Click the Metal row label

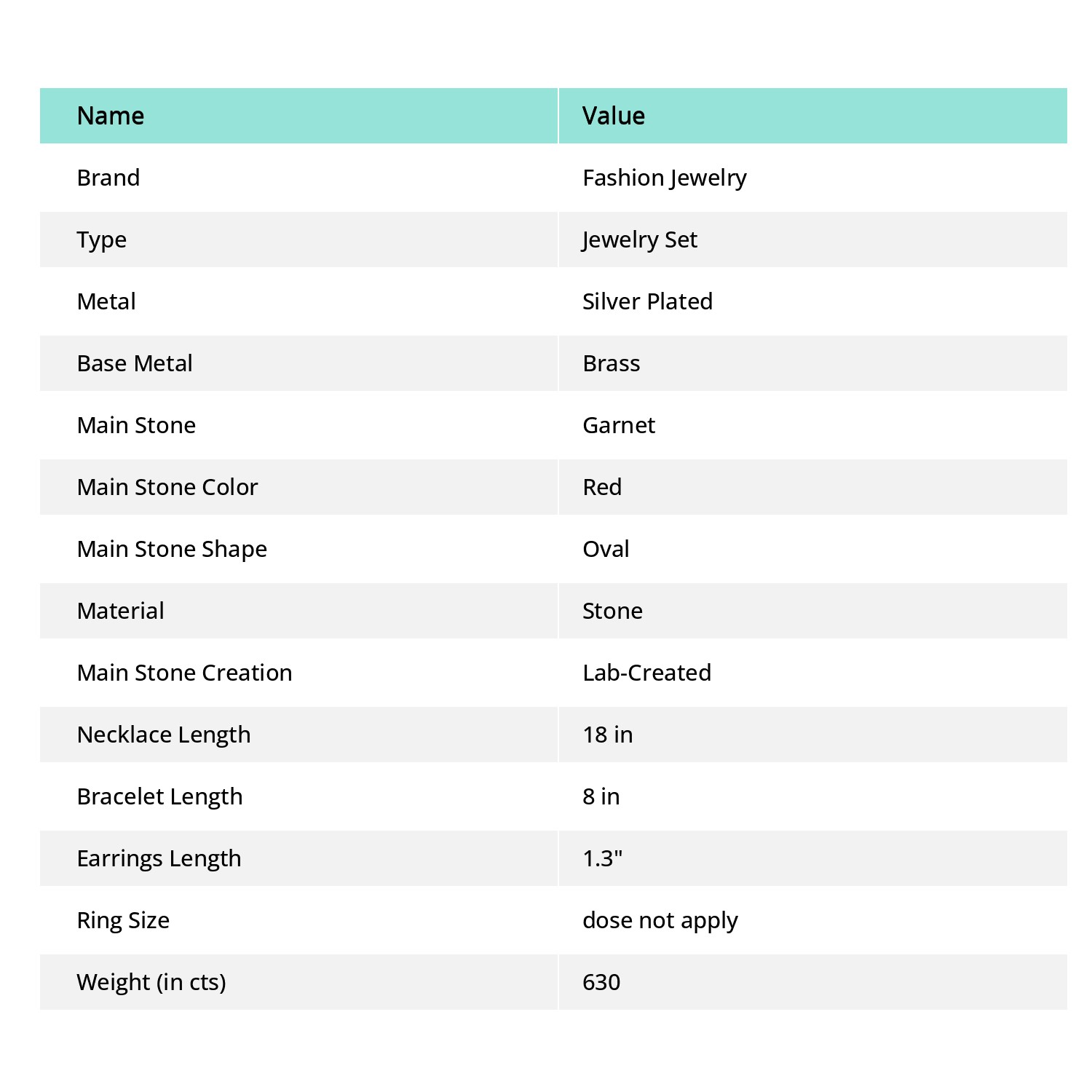pos(106,301)
